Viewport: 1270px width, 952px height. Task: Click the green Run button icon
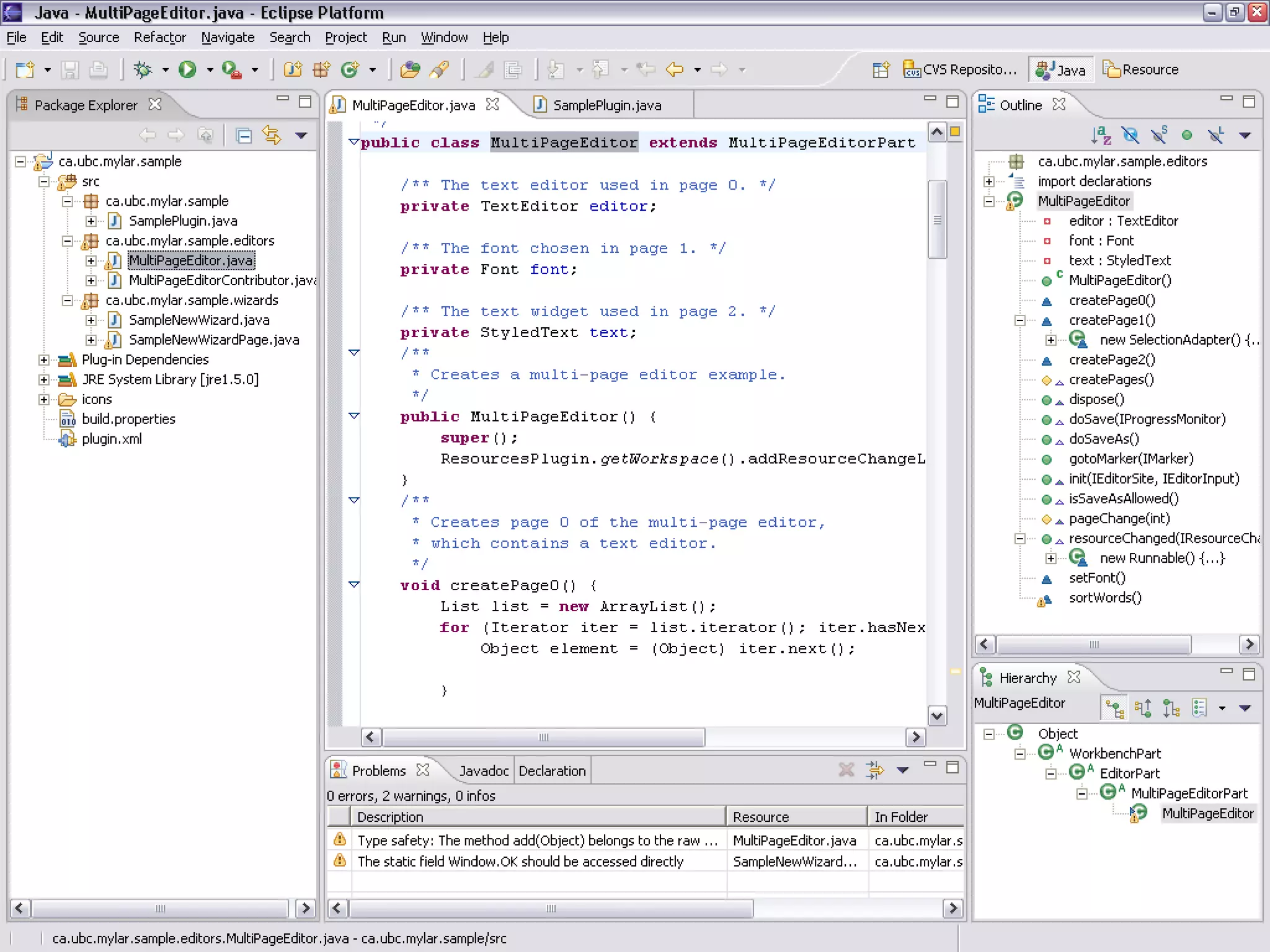[187, 69]
